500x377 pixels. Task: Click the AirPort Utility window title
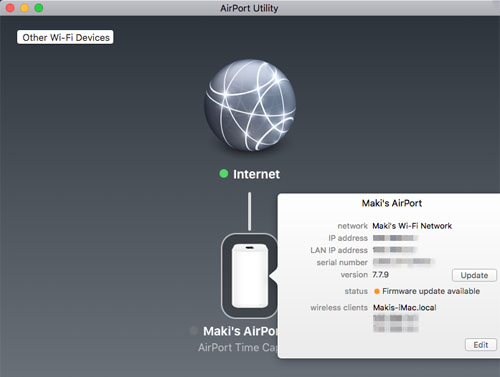click(x=249, y=8)
